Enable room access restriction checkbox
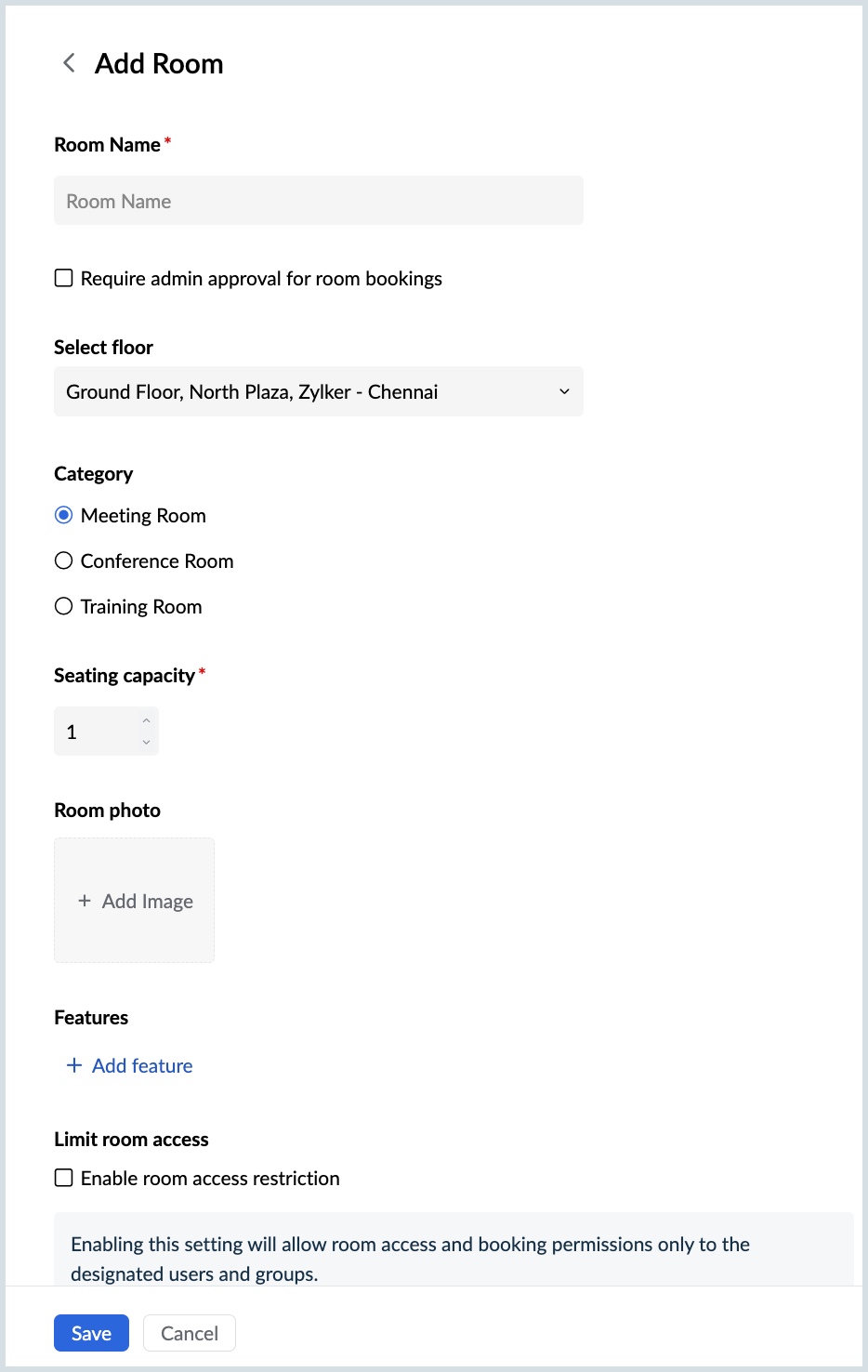The width and height of the screenshot is (868, 1372). (x=64, y=1178)
